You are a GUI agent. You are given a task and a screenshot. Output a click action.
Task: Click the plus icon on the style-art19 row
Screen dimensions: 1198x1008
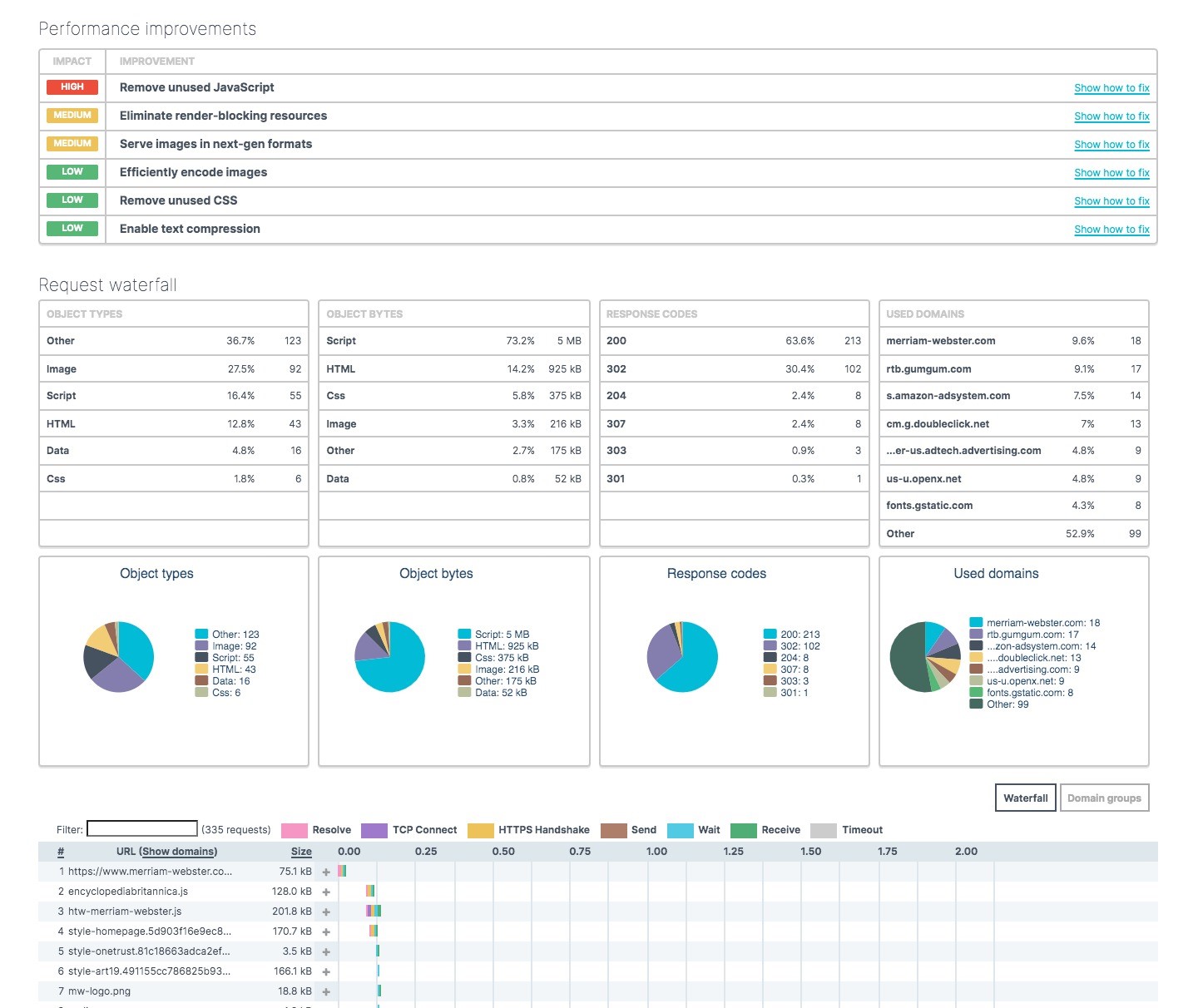(326, 971)
